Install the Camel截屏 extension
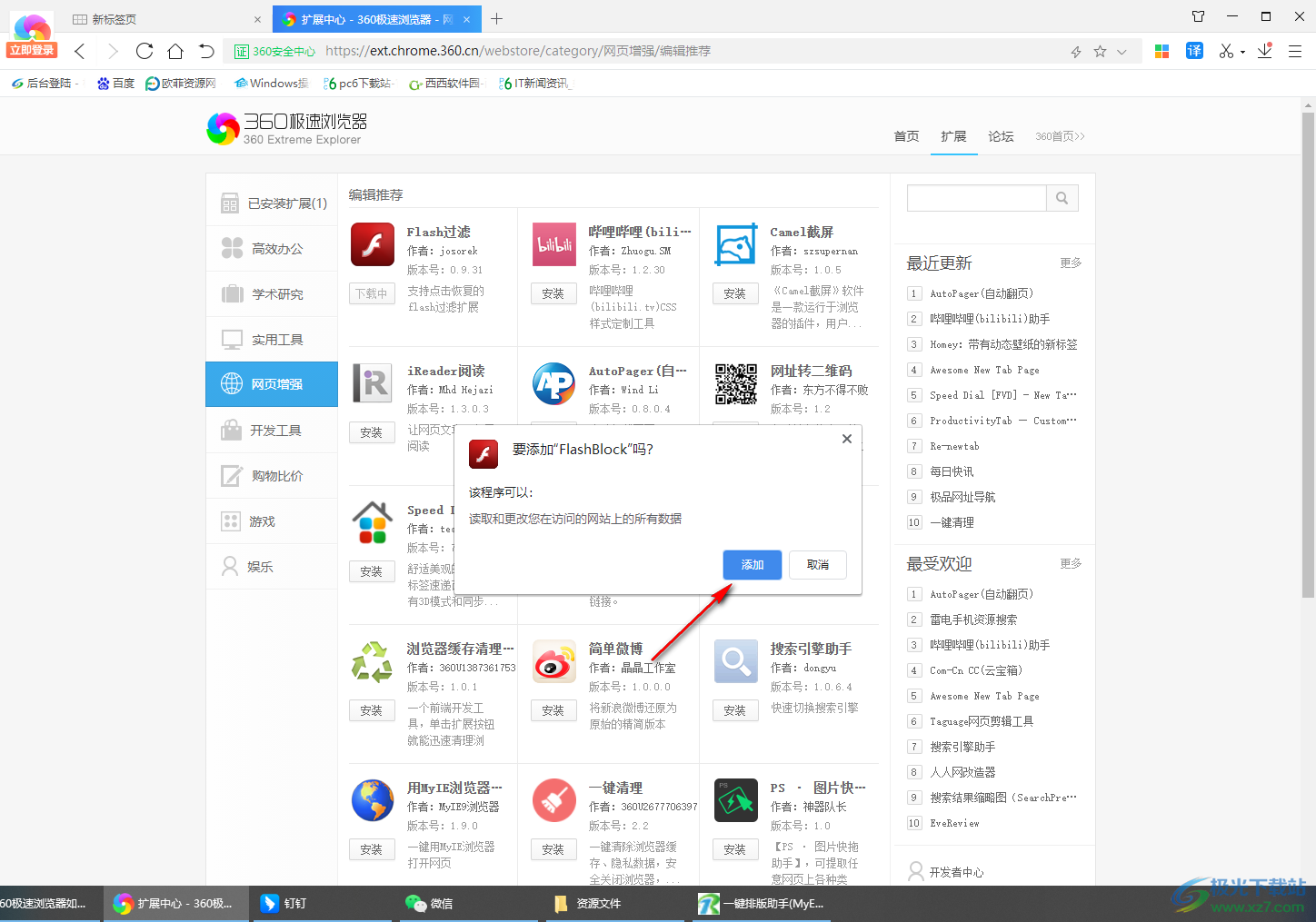 click(x=735, y=294)
